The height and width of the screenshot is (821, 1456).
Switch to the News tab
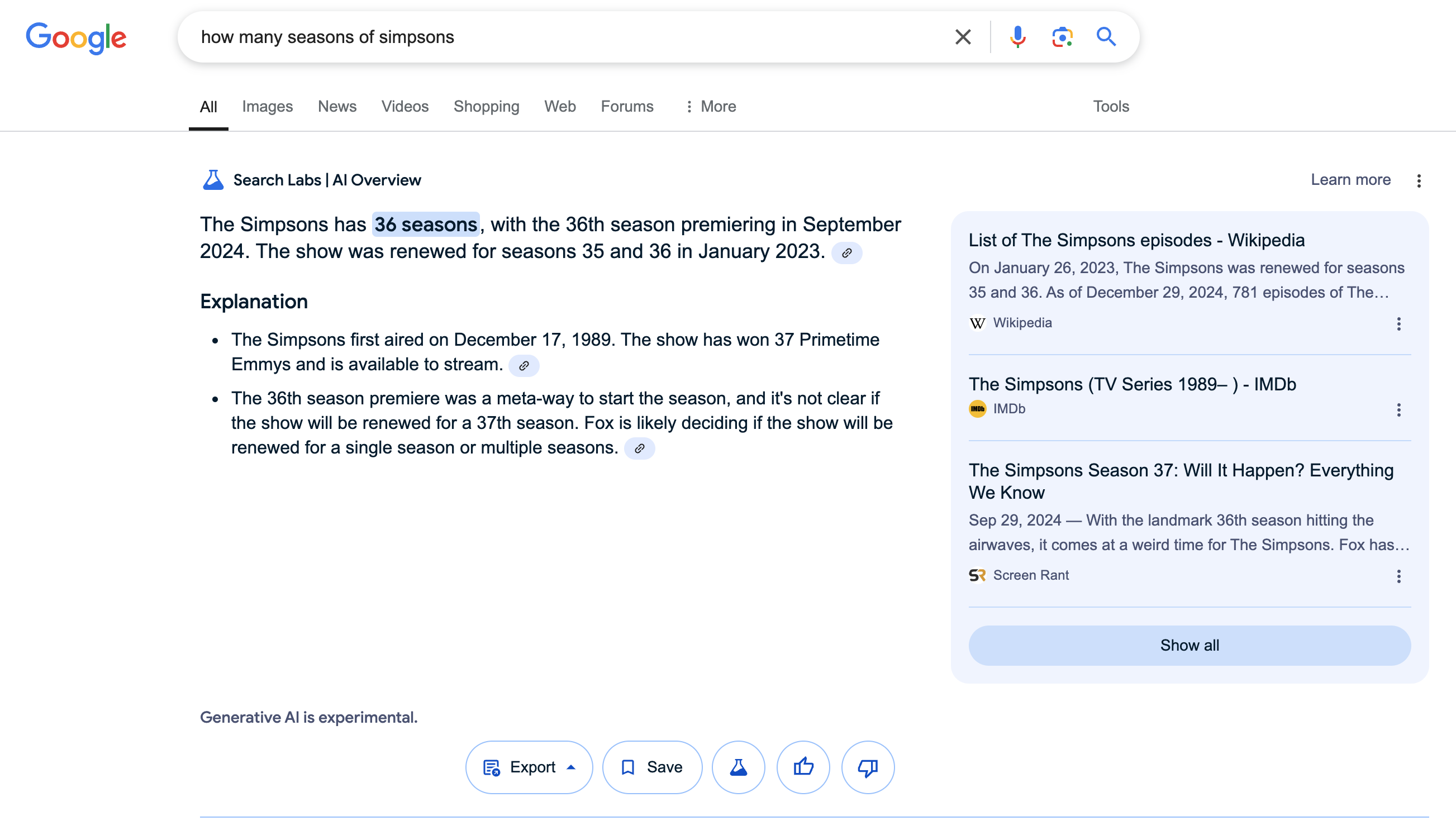point(337,106)
